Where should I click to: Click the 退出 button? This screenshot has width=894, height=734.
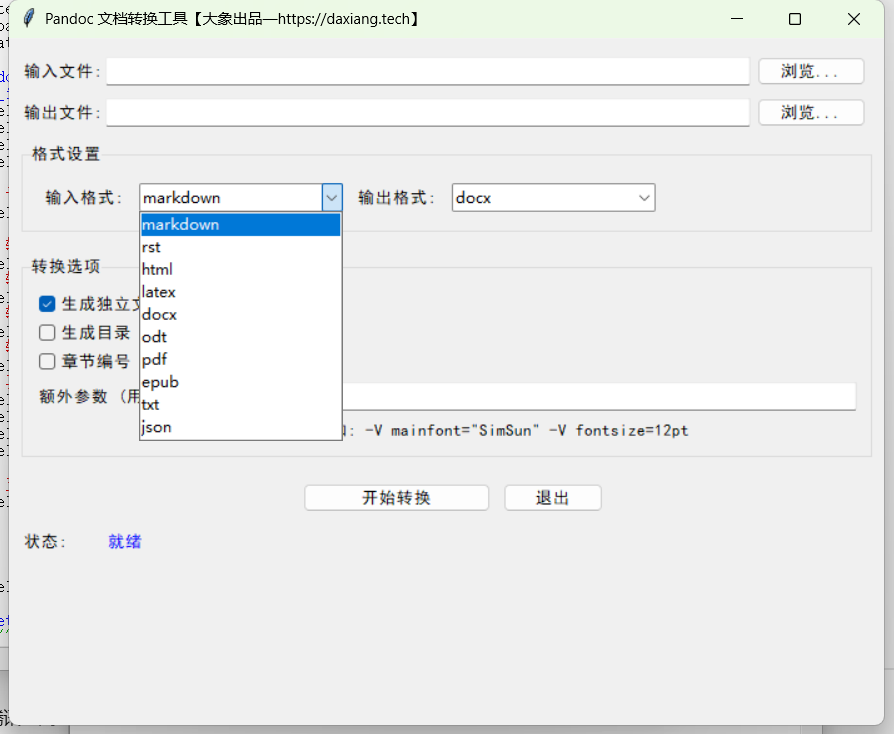(x=552, y=498)
